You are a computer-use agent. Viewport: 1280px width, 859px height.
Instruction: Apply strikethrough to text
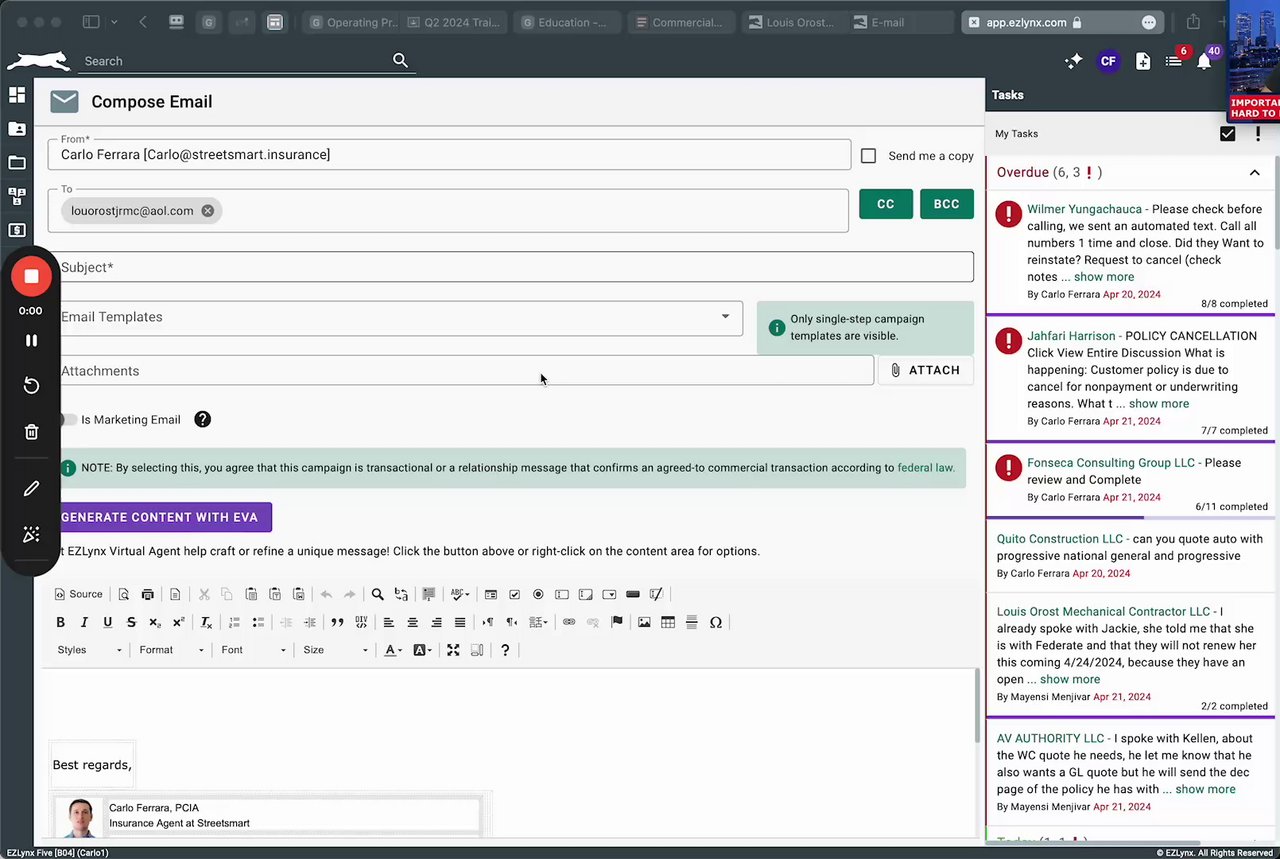click(x=131, y=622)
